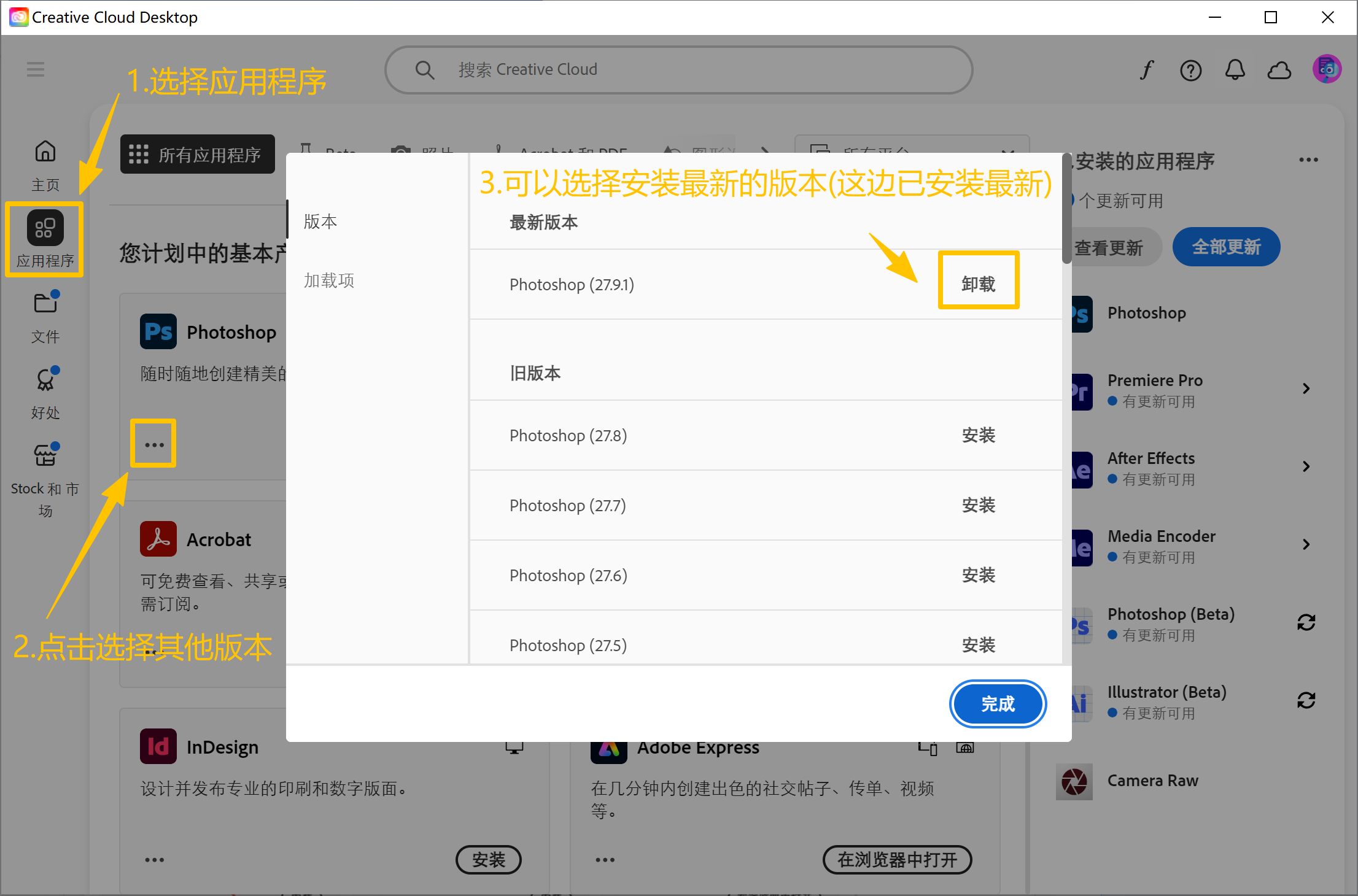The height and width of the screenshot is (896, 1358).
Task: Open more options under Adobe Express card
Action: click(x=605, y=860)
